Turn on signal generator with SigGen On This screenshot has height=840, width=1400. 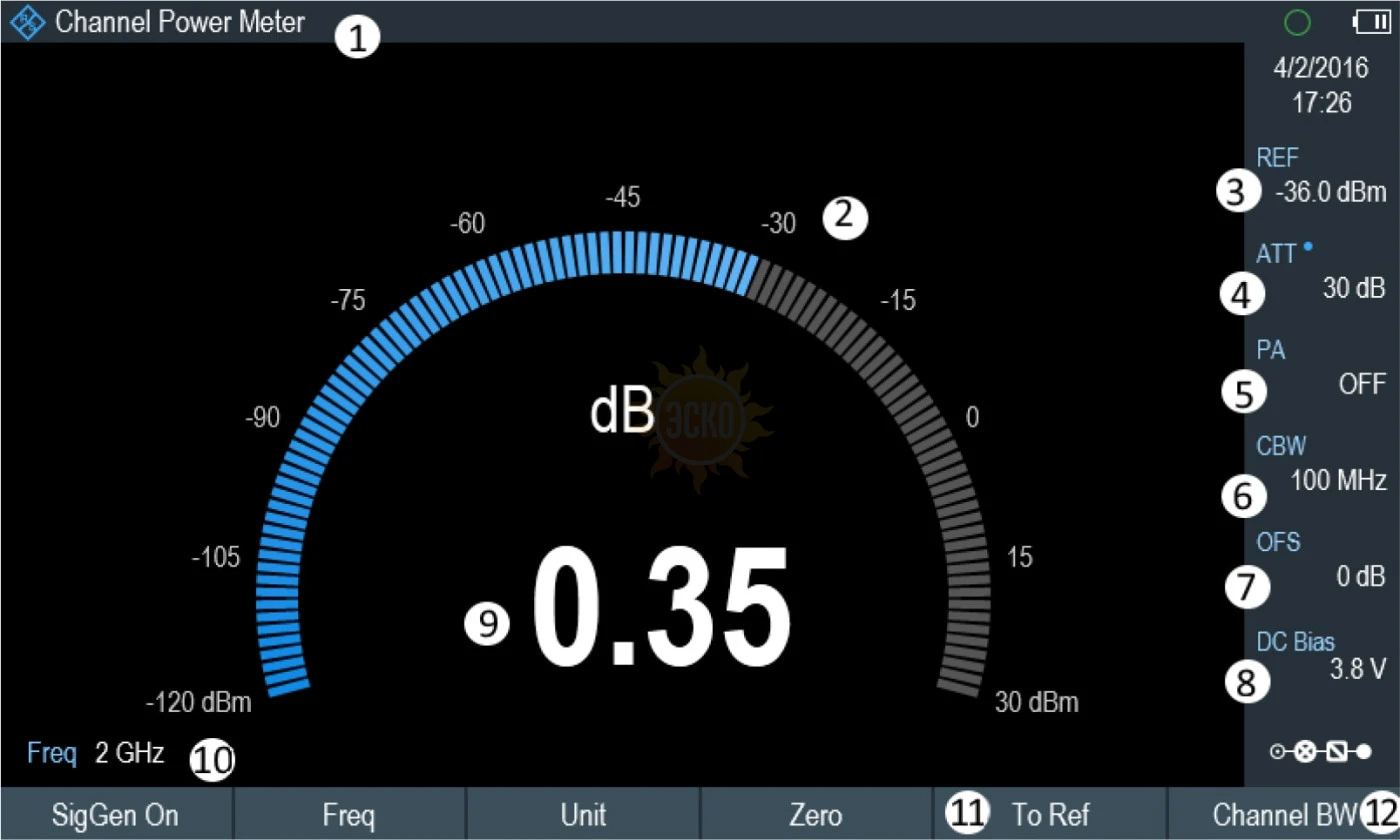click(116, 815)
